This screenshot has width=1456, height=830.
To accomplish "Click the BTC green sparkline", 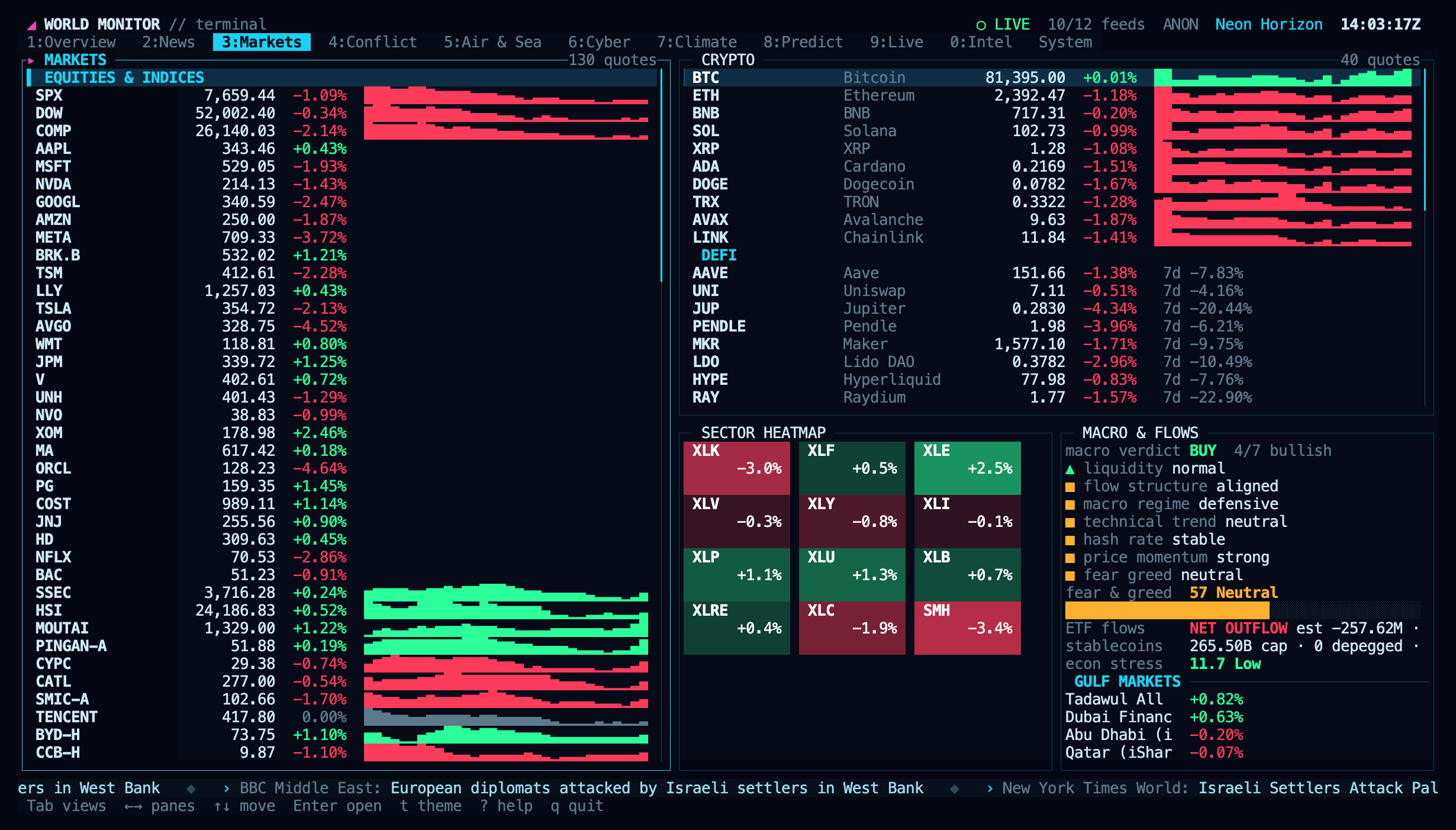I will [x=1283, y=78].
